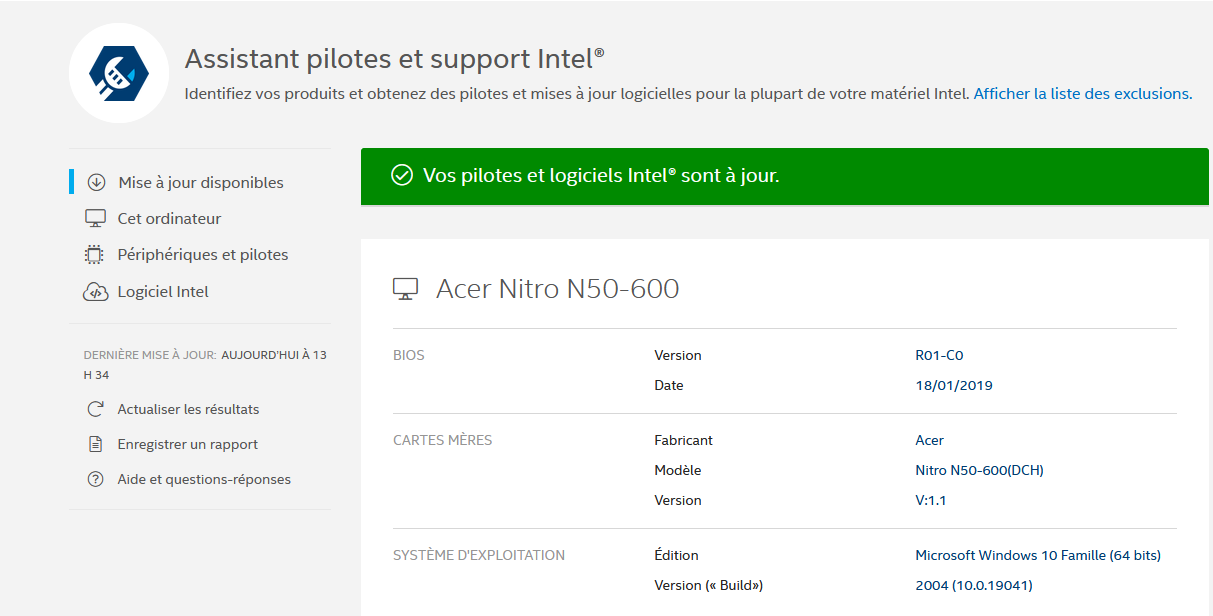Click the download icon beside Mise à jour disponibles

[96, 182]
